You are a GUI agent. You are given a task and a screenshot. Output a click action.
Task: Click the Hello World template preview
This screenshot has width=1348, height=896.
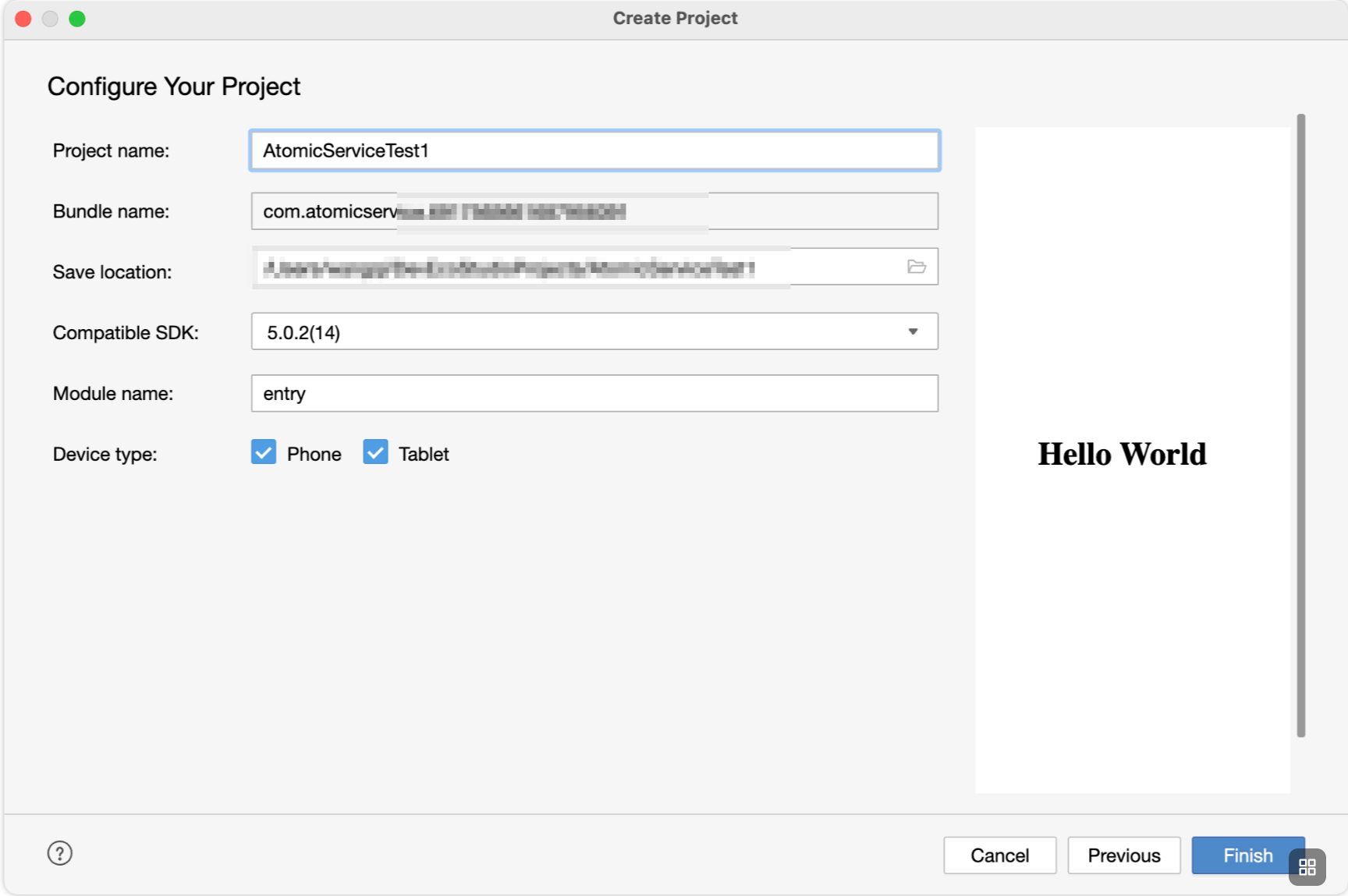click(1133, 460)
